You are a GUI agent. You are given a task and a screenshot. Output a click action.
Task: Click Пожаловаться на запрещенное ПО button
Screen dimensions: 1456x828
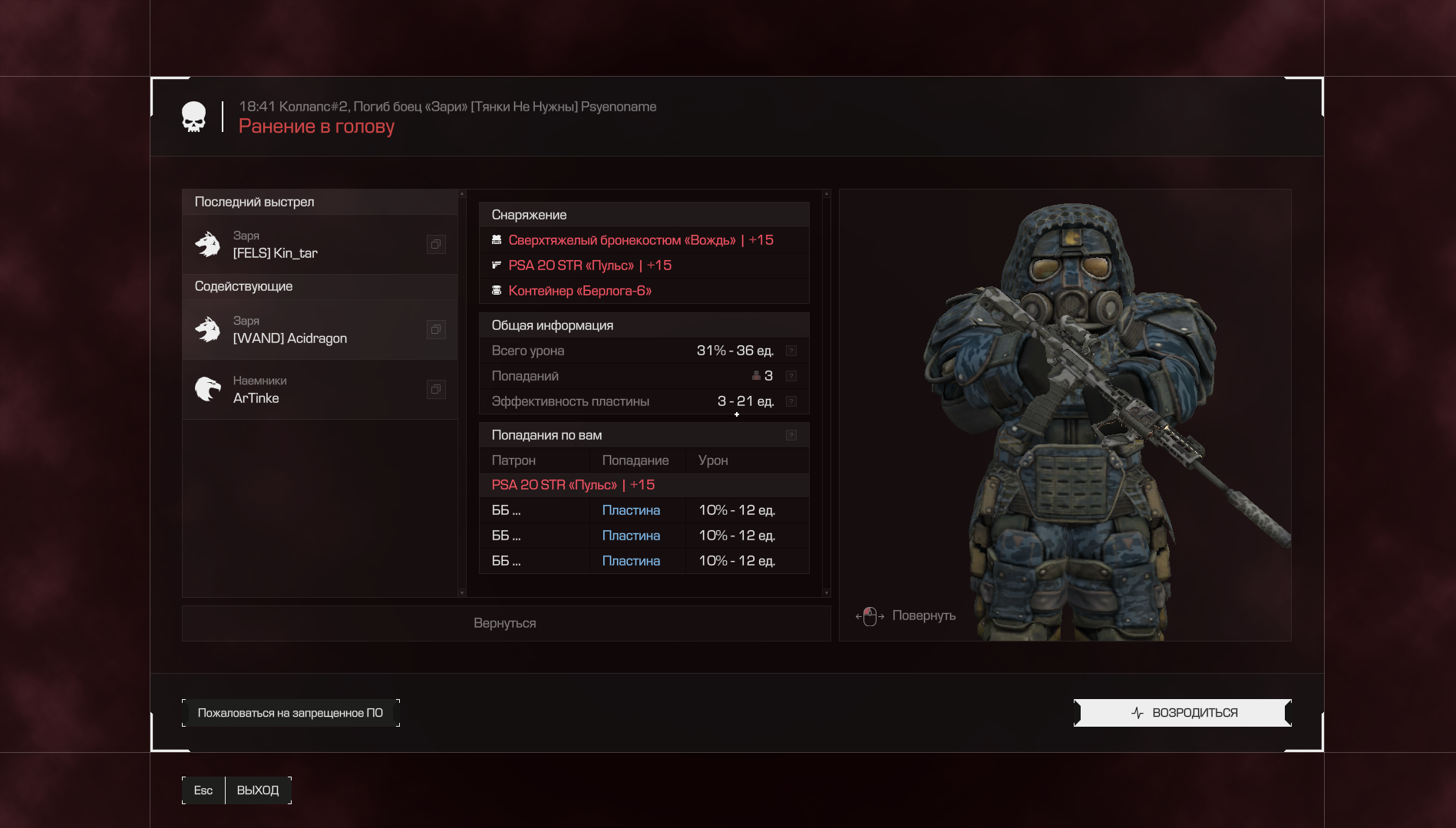tap(290, 713)
